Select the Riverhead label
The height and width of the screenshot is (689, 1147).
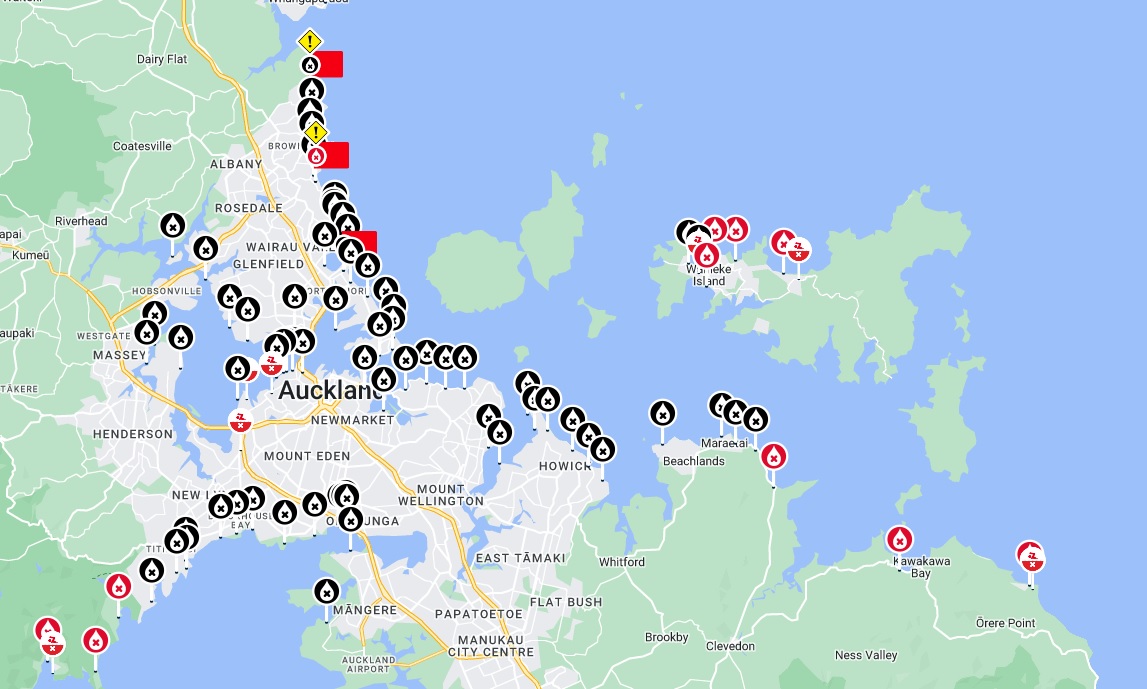81,221
